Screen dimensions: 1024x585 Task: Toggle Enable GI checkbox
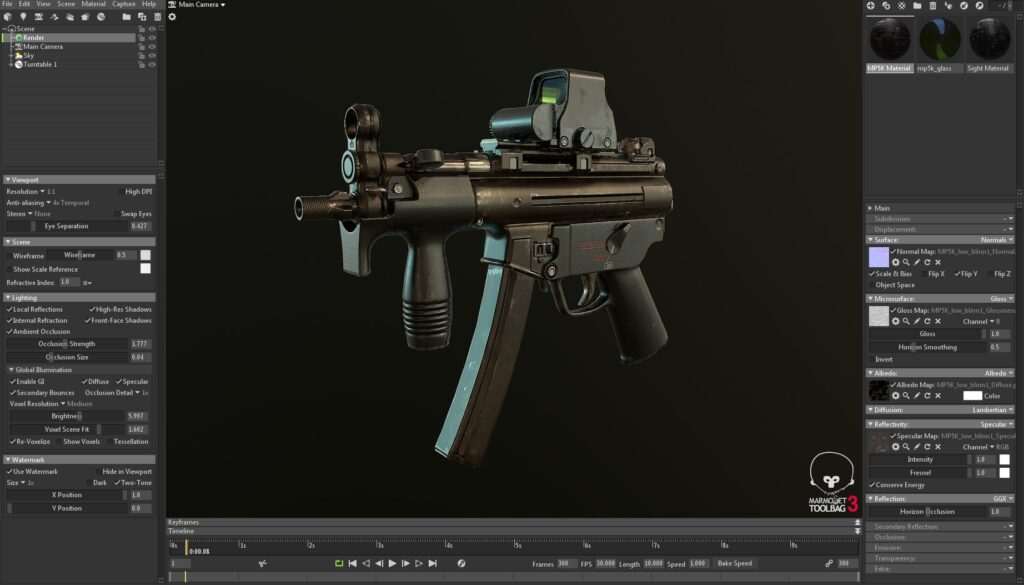tap(12, 382)
